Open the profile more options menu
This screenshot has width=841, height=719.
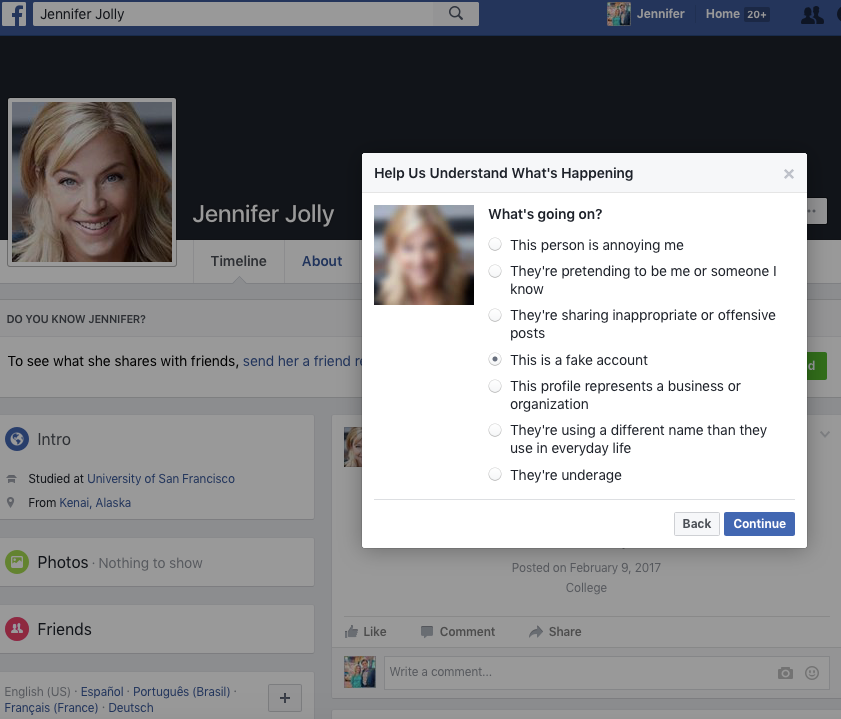812,210
